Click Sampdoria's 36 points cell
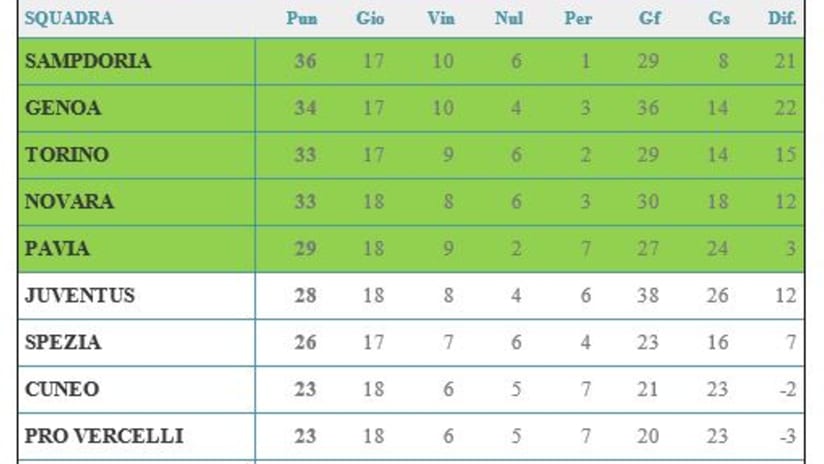This screenshot has height=464, width=824. (x=305, y=61)
